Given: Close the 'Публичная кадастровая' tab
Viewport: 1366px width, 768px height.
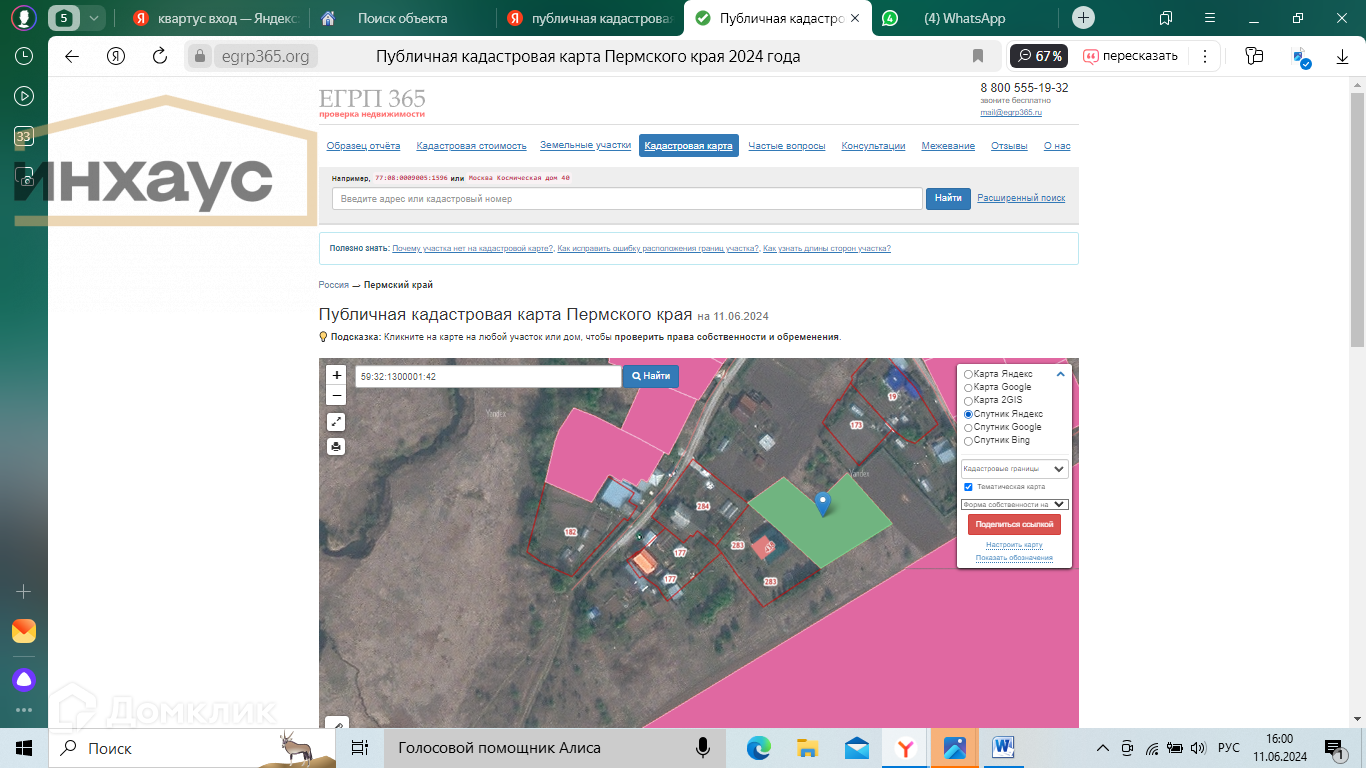Looking at the screenshot, I should coord(854,18).
